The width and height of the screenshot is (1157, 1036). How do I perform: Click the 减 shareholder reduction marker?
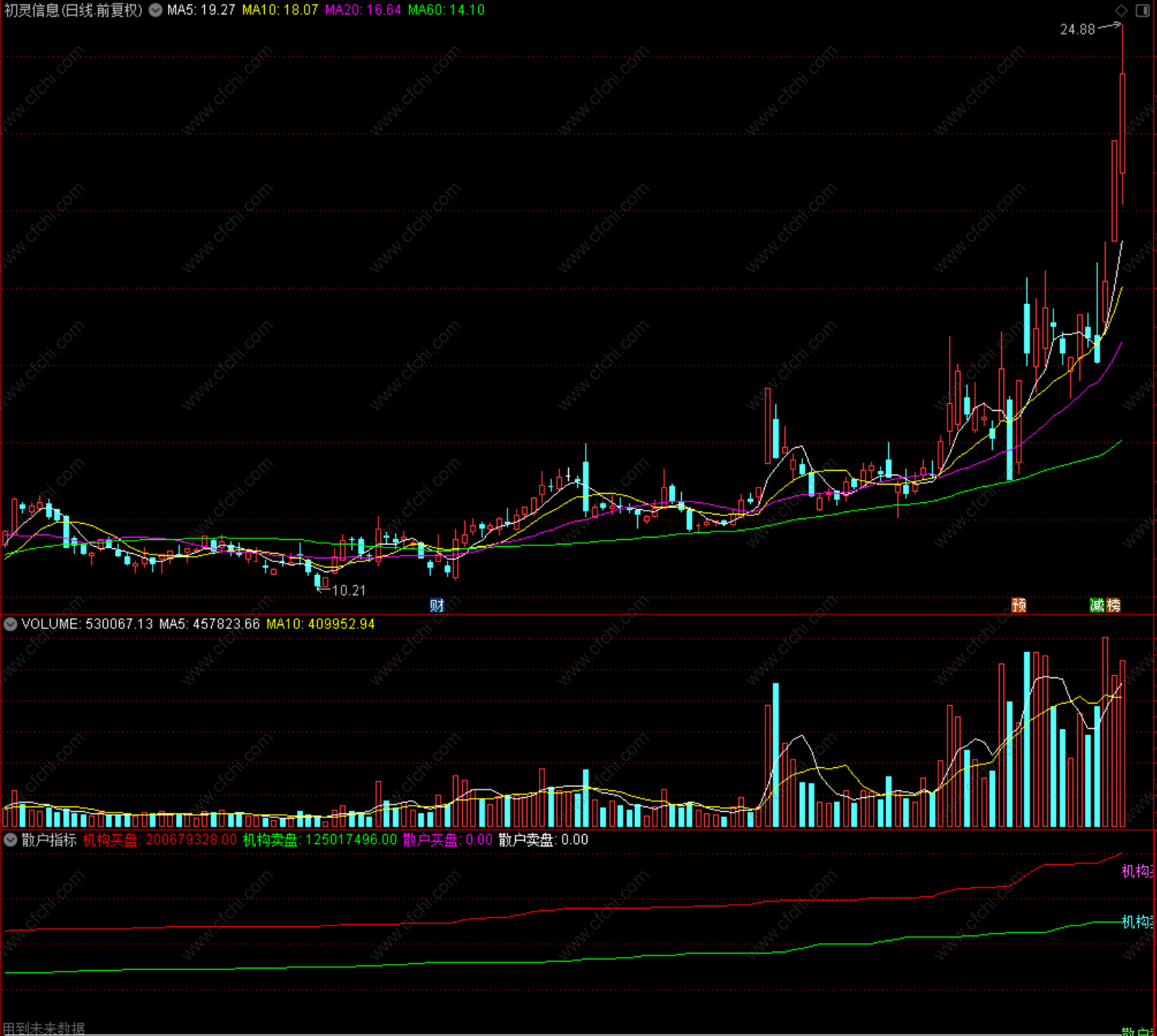pyautogui.click(x=1097, y=605)
